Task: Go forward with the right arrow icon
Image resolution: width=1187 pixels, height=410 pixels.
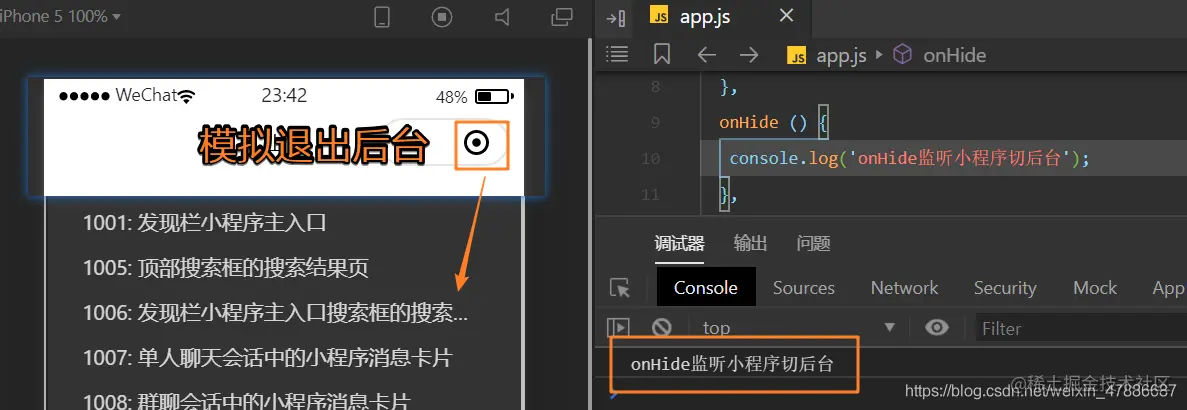Action: click(749, 54)
